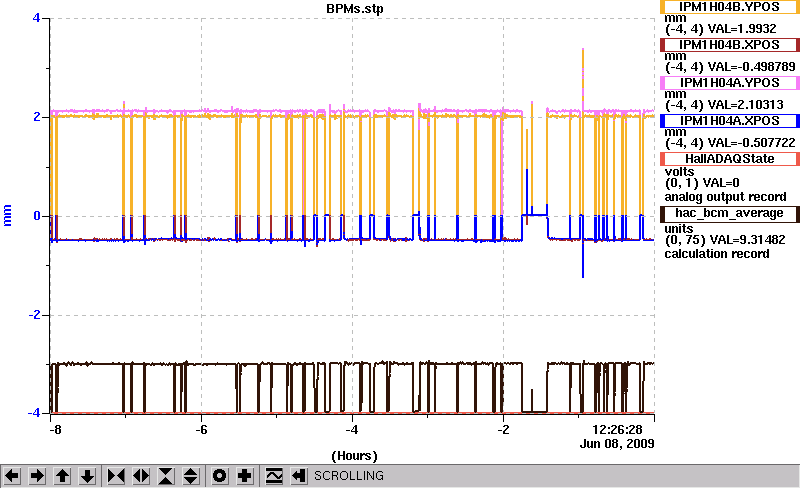Image resolution: width=800 pixels, height=488 pixels.
Task: Select the HallADAQState legend entry
Action: pyautogui.click(x=730, y=159)
